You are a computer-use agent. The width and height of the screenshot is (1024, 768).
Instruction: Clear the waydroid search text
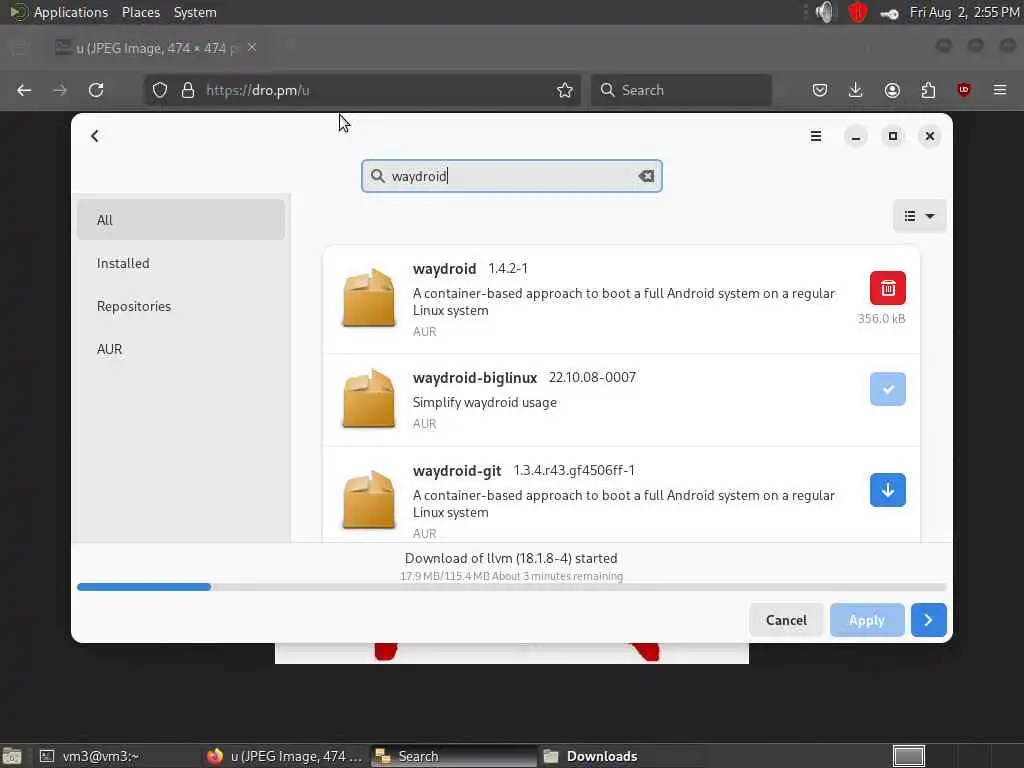pos(646,176)
